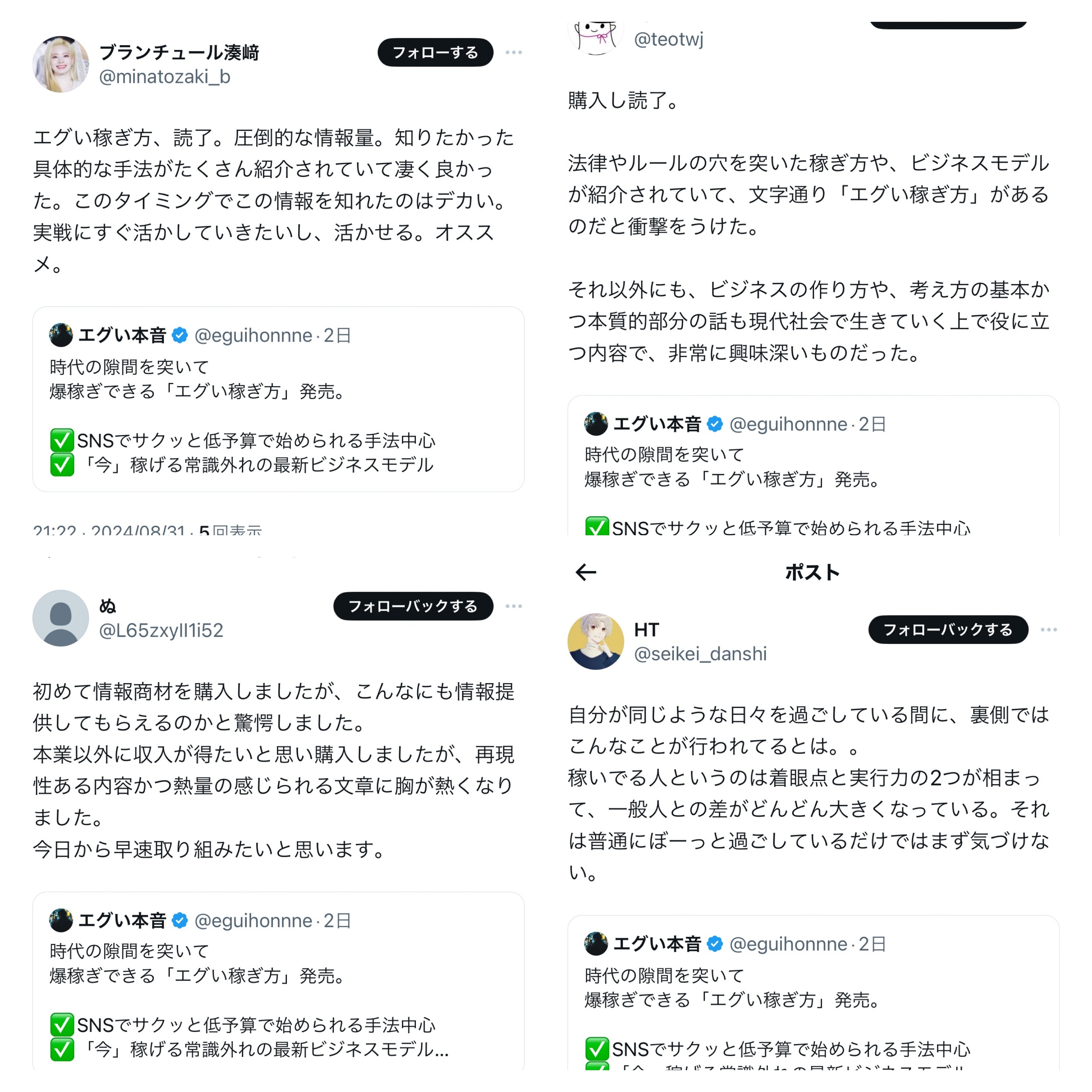1092x1092 pixels.
Task: Click verified badge in HT's quoted post
Action: (715, 944)
